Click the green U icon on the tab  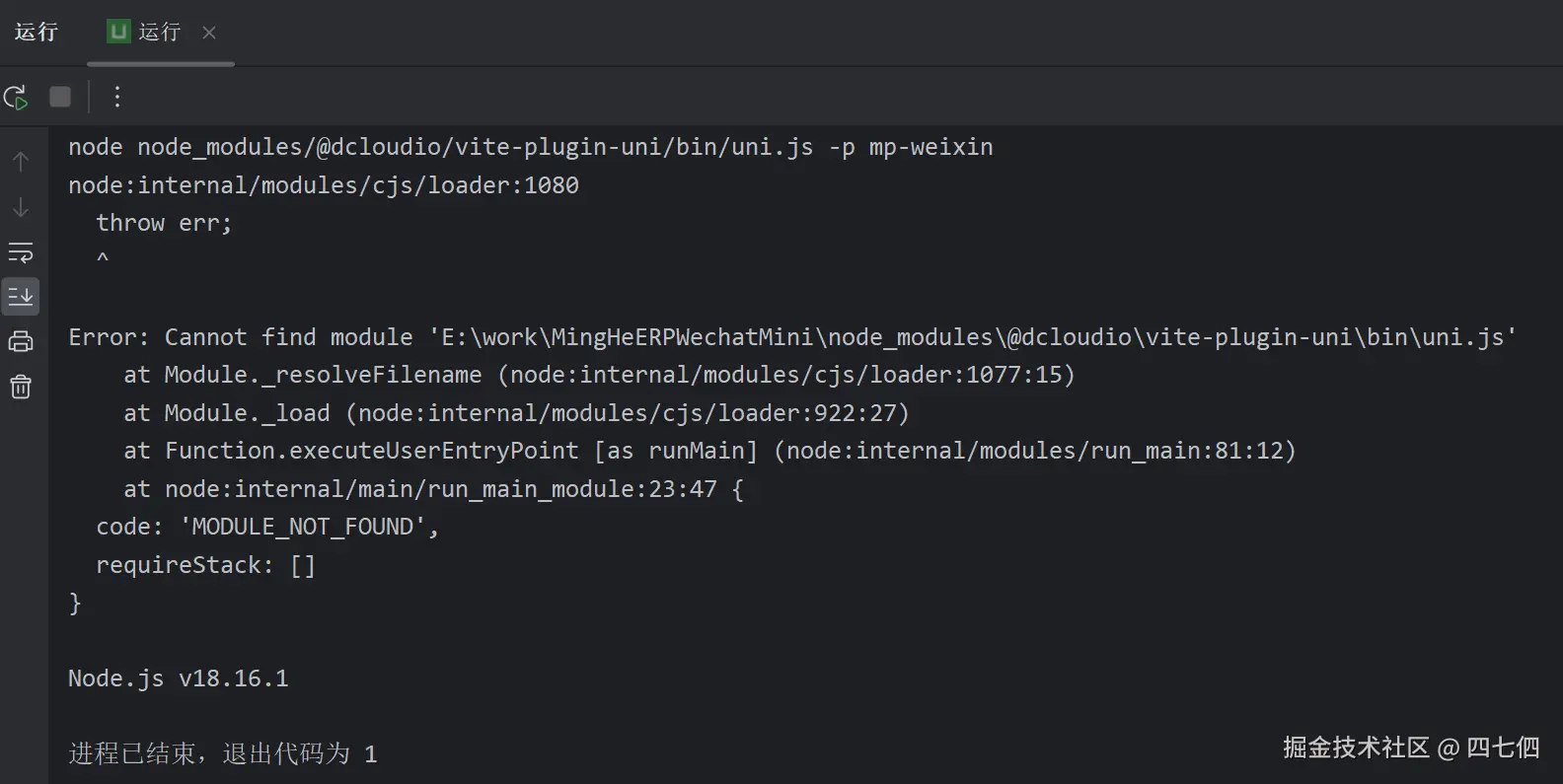(x=118, y=32)
